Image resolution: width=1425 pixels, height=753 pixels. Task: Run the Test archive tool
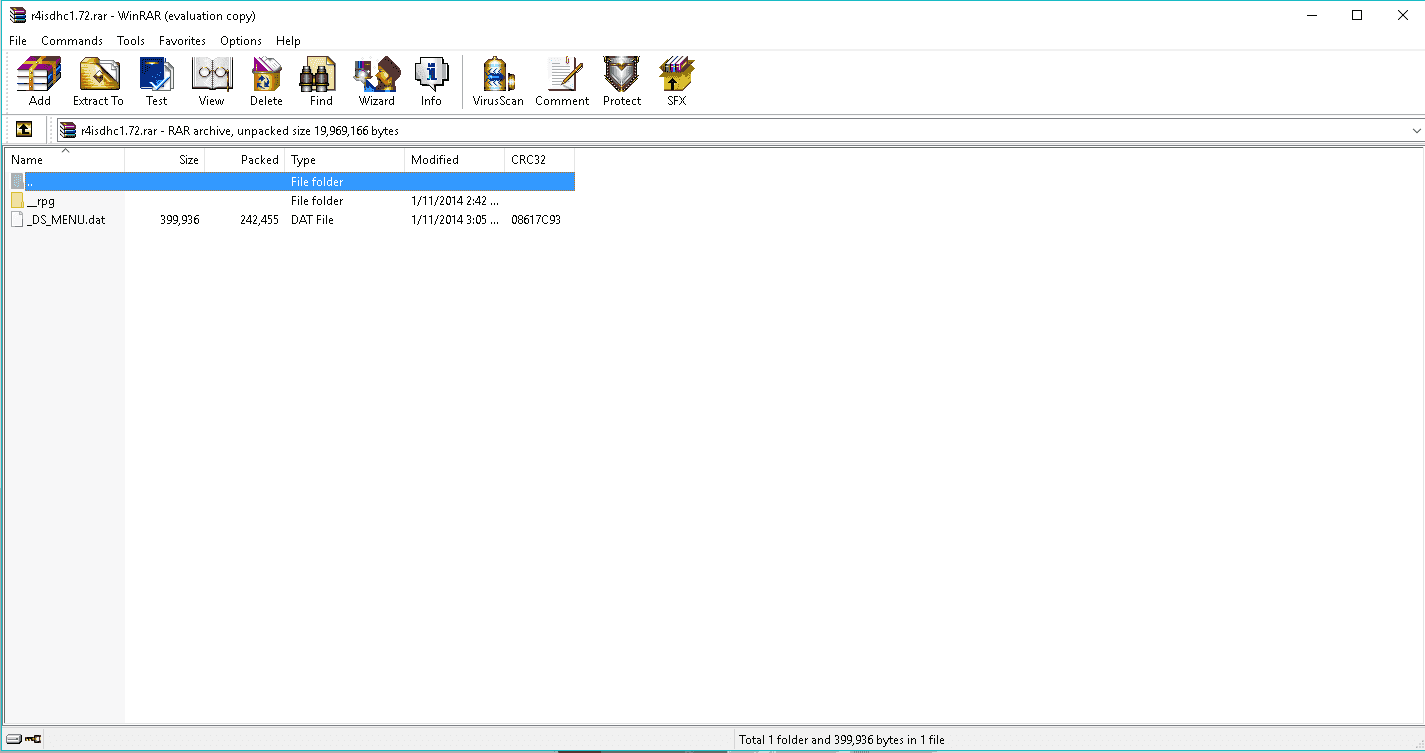(157, 81)
